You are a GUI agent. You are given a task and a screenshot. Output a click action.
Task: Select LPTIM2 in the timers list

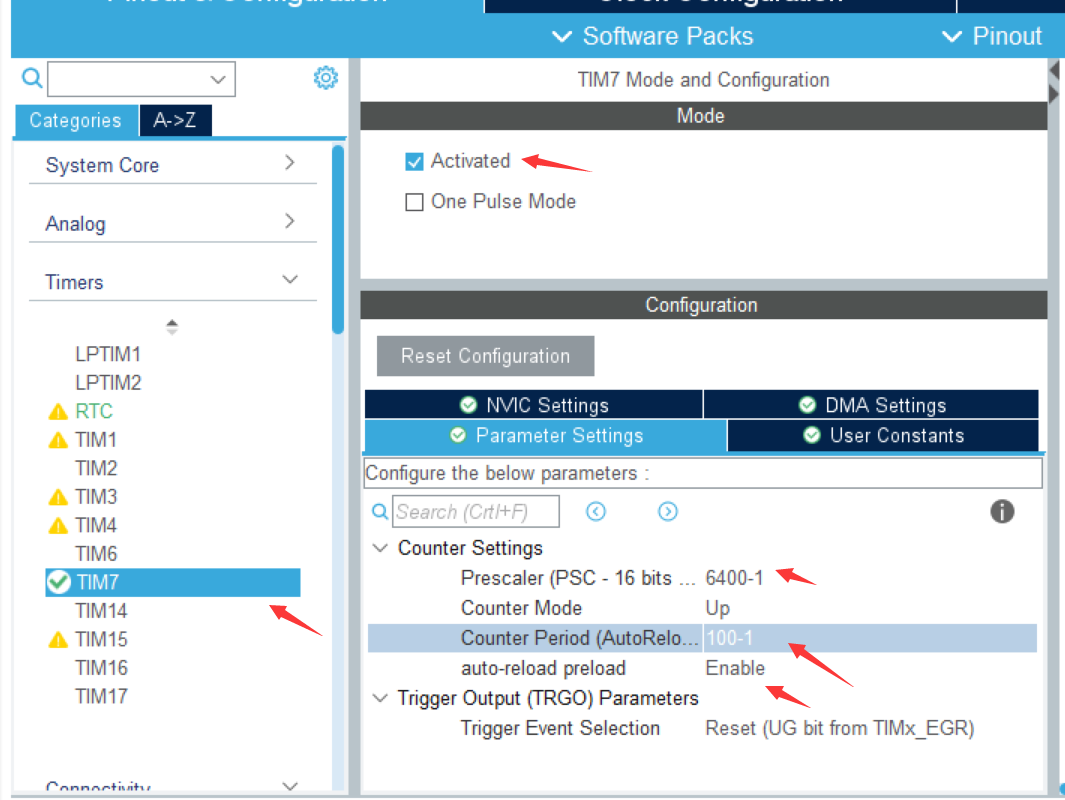[x=108, y=383]
